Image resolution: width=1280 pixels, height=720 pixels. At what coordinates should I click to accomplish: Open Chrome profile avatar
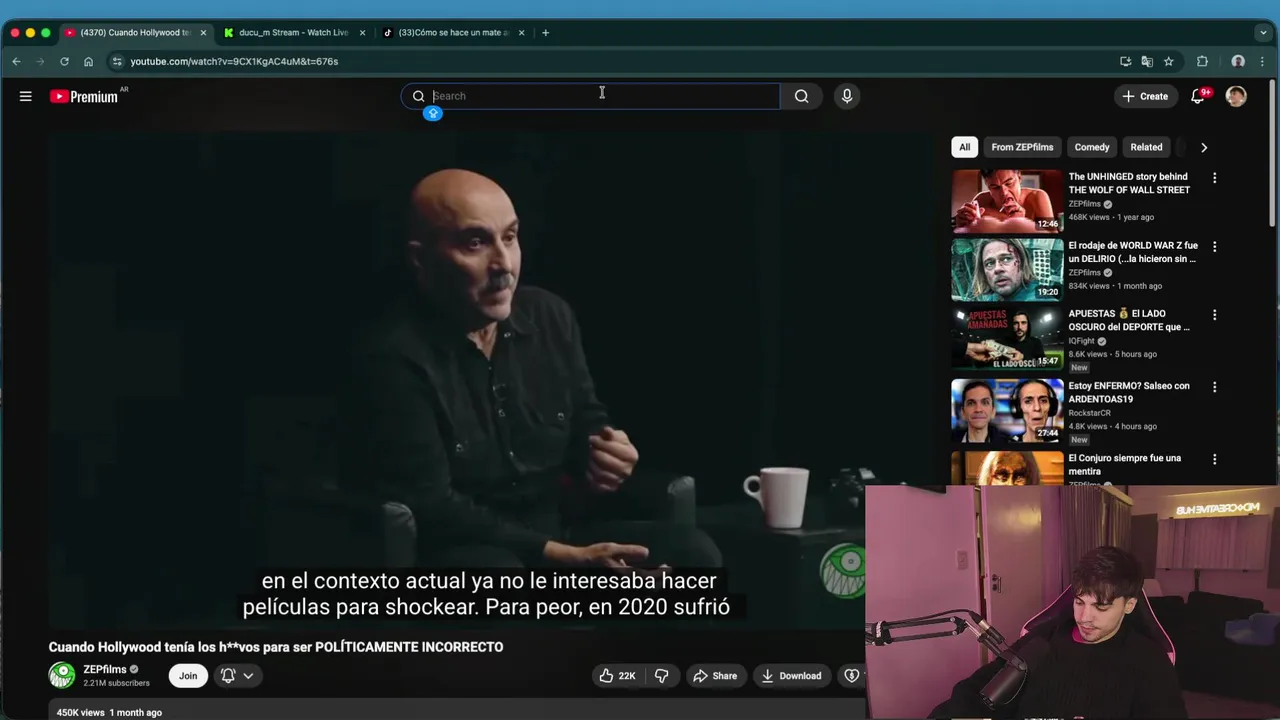[1238, 61]
